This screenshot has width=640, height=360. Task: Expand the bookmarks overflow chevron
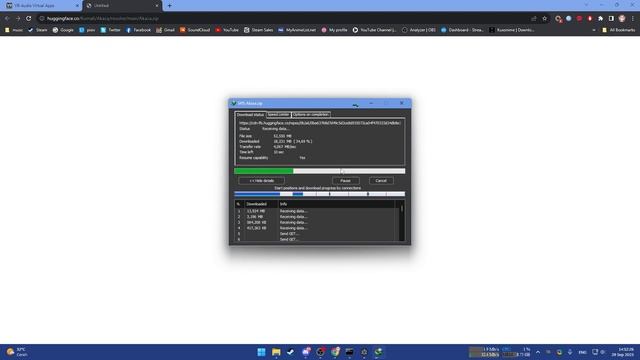click(593, 30)
